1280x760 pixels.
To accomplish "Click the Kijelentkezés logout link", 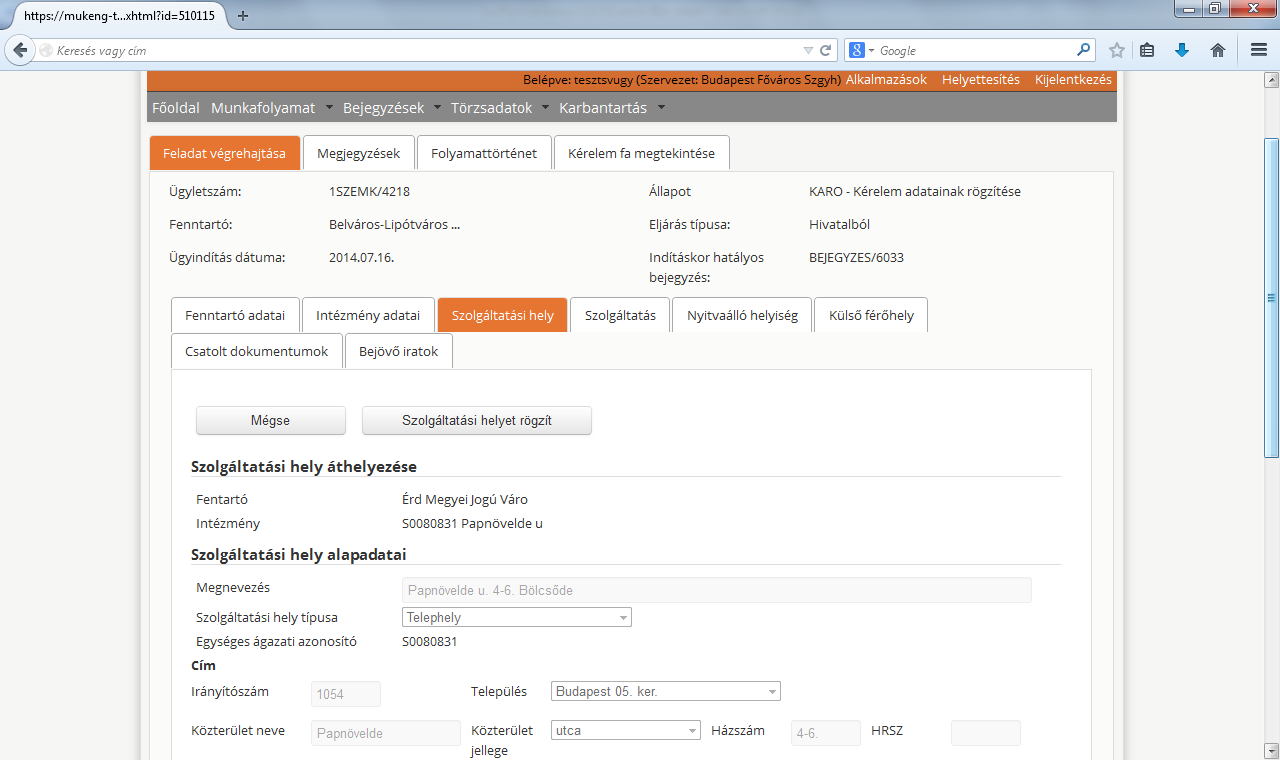I will tap(1073, 80).
